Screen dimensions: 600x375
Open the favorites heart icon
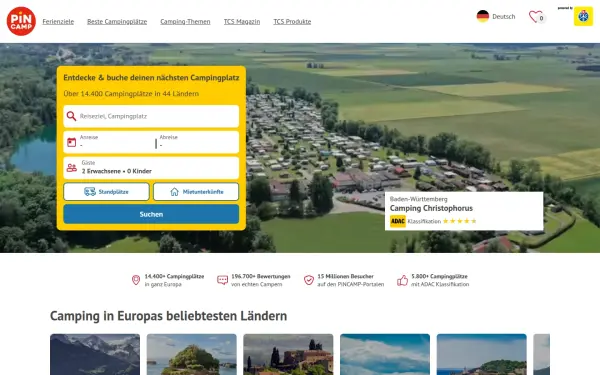click(x=536, y=16)
